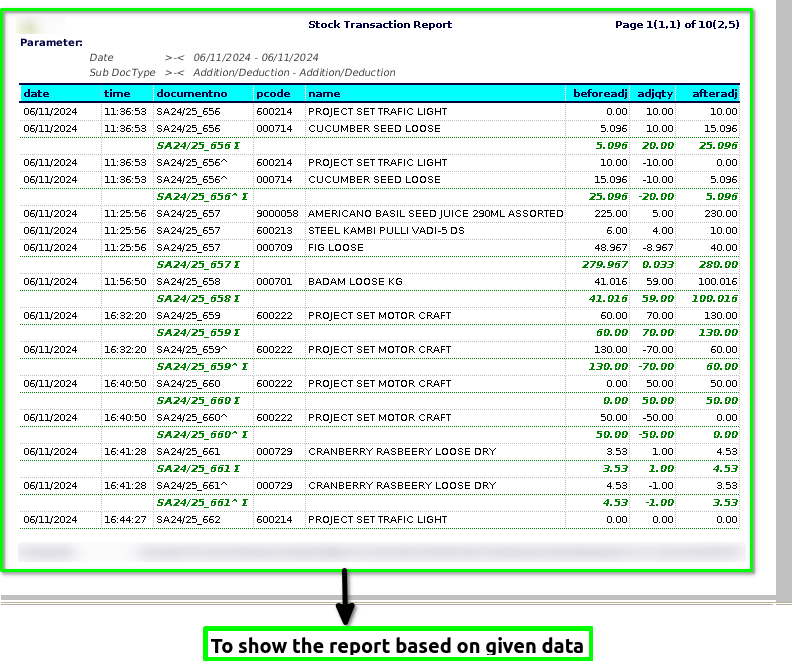Click the date range '06/11/2024 - 06/11/2024'
The height and width of the screenshot is (661, 792).
(256, 58)
